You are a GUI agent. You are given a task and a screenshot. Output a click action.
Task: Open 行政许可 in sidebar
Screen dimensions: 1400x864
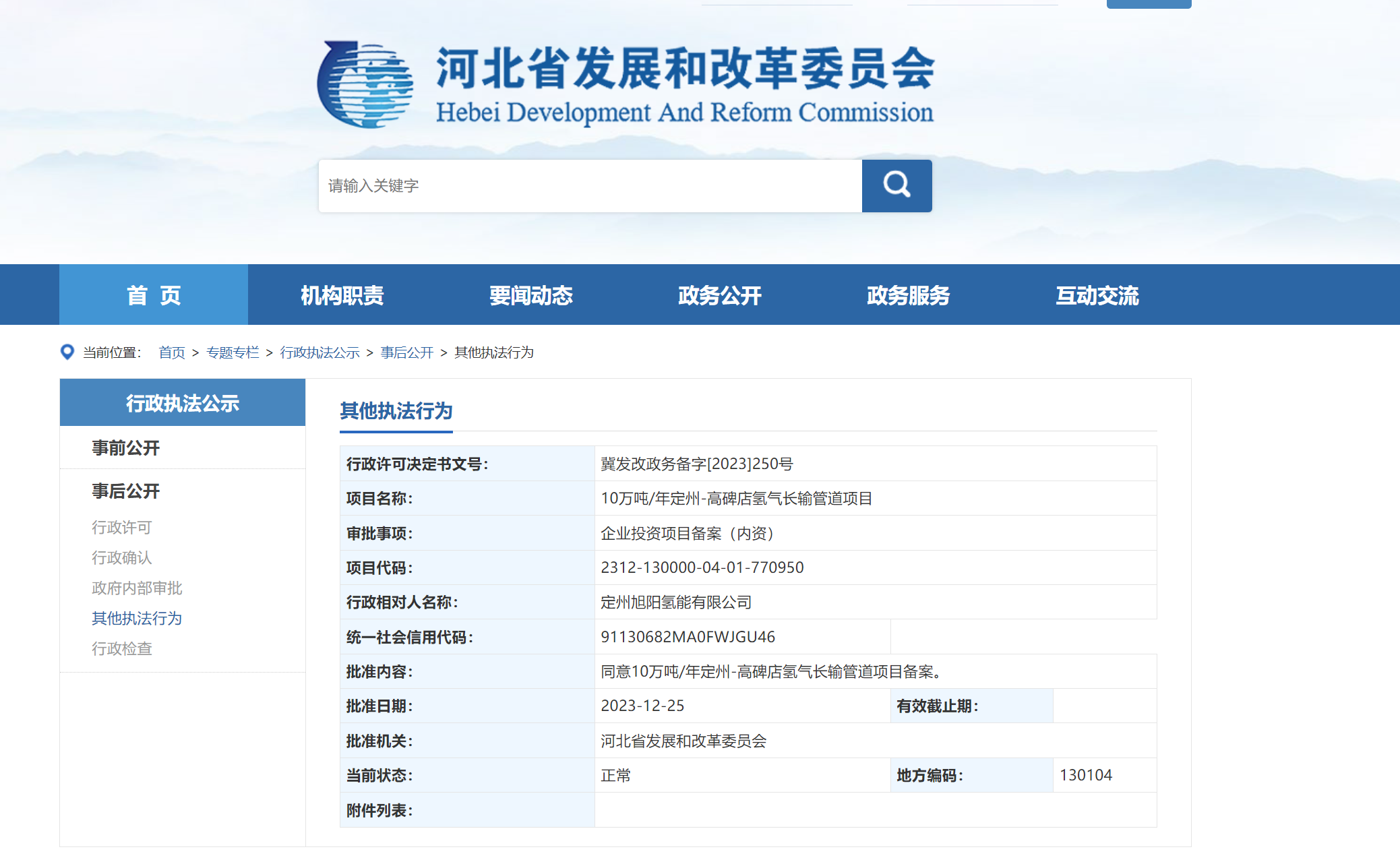[122, 527]
